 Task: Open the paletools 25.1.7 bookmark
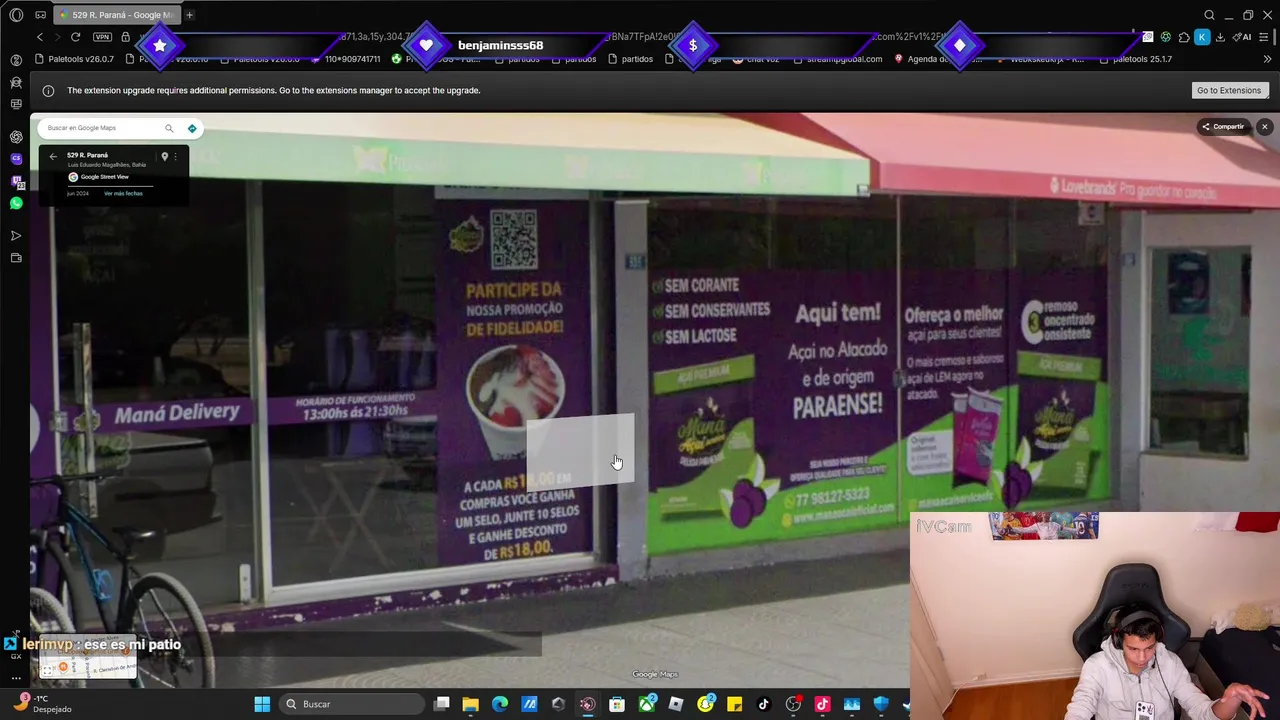[1135, 59]
